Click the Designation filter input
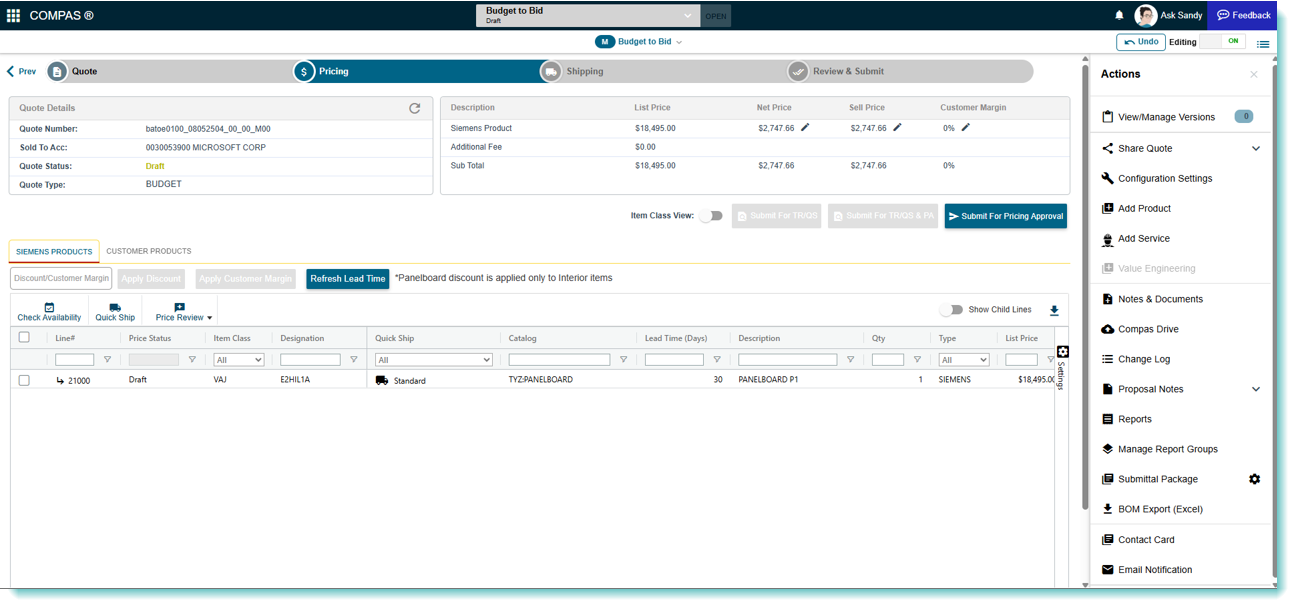The height and width of the screenshot is (608, 1296). click(312, 360)
